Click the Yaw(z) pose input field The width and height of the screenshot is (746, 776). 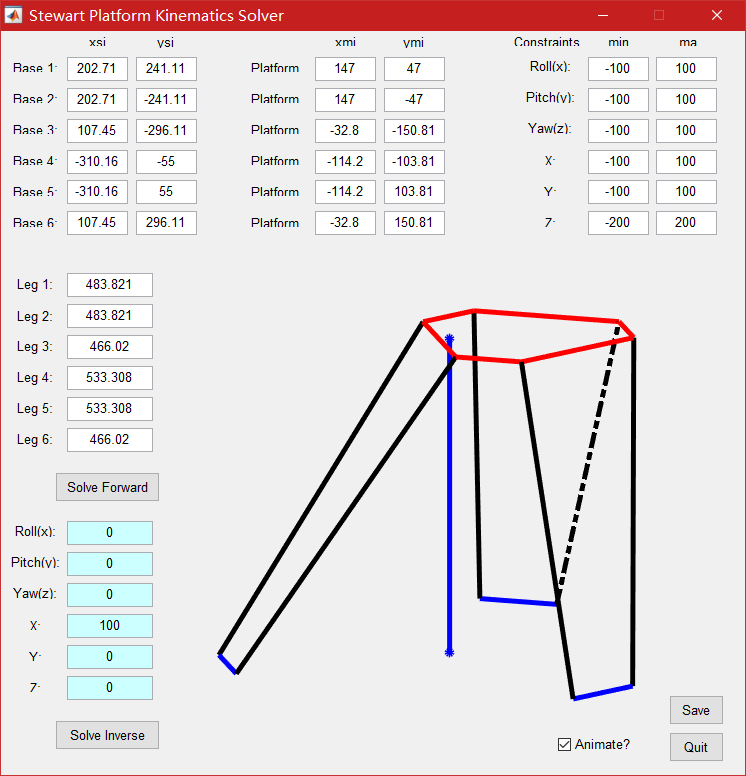coord(110,595)
